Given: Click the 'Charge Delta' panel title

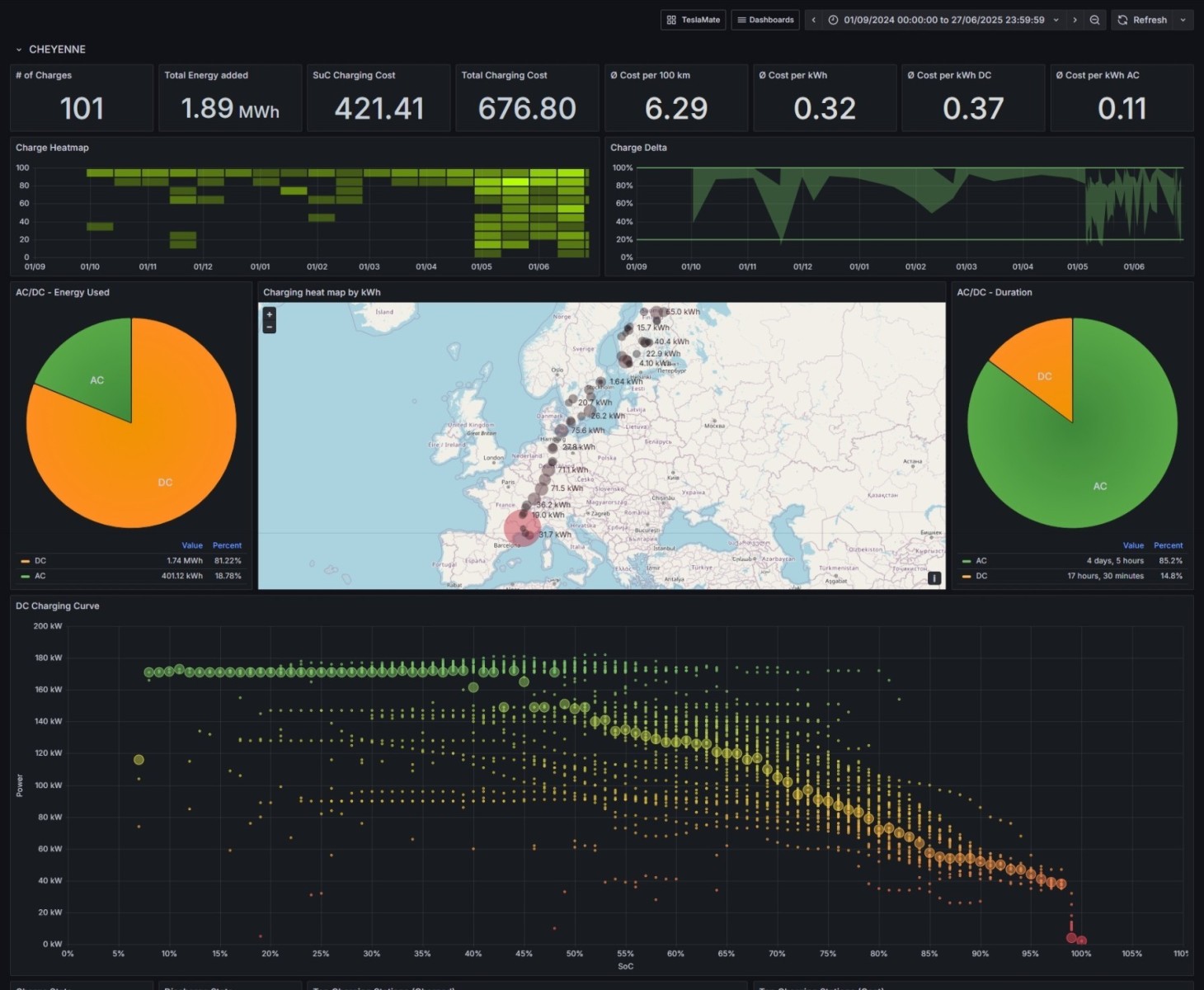Looking at the screenshot, I should [638, 148].
